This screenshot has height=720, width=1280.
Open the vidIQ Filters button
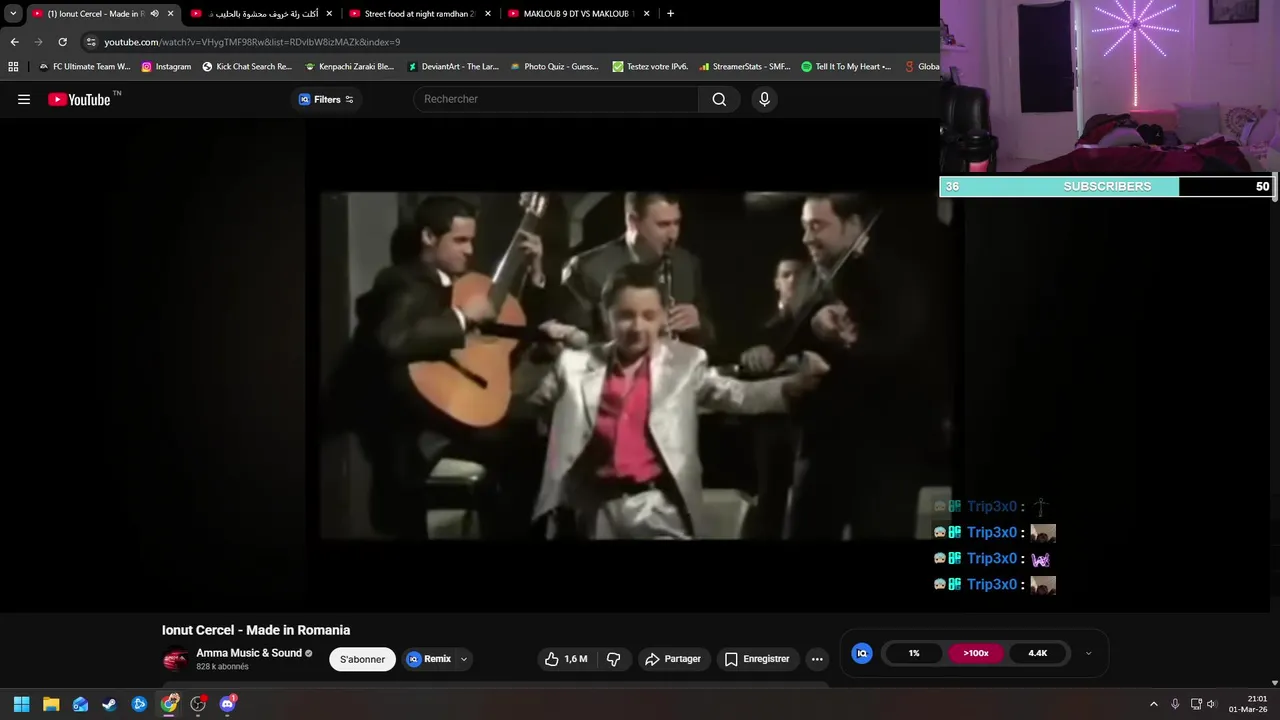click(326, 99)
